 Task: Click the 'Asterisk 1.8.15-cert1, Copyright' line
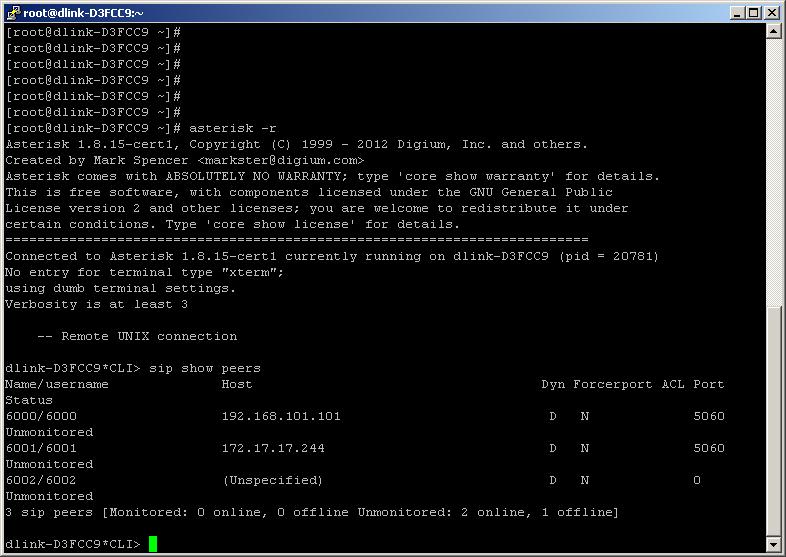[296, 144]
